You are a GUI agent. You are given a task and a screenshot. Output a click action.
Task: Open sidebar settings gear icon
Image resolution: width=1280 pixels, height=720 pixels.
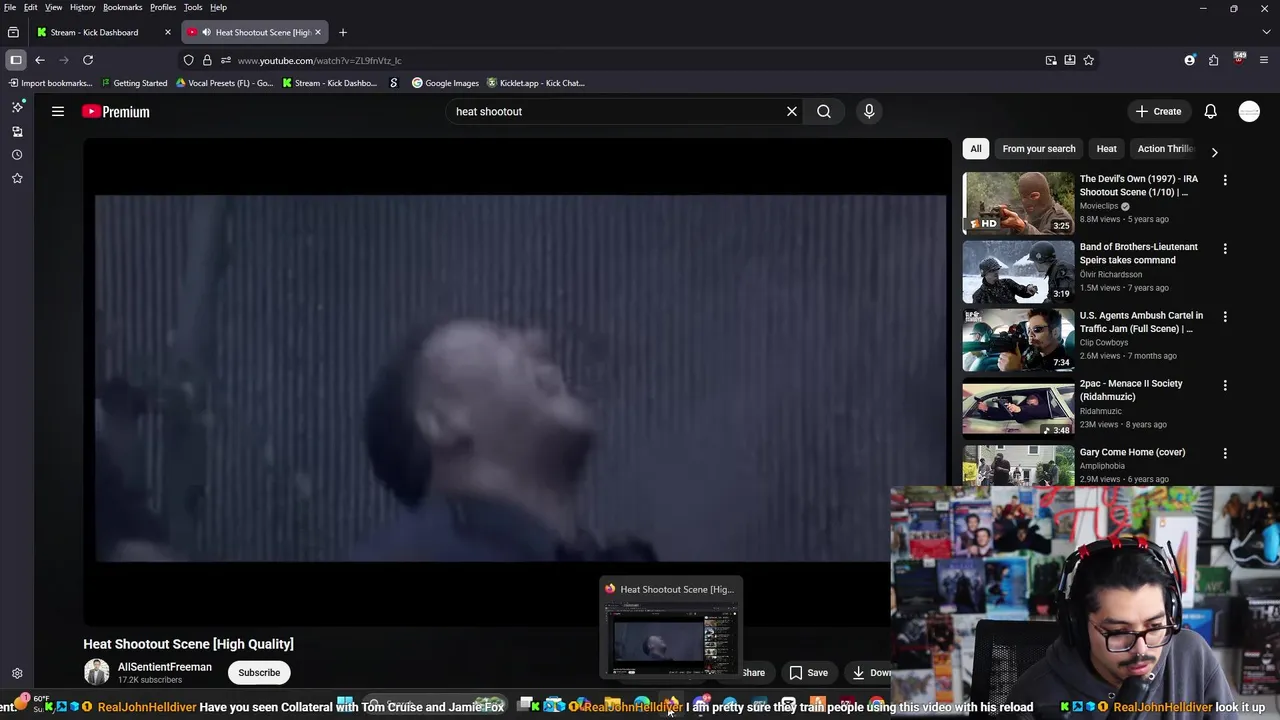(17, 674)
